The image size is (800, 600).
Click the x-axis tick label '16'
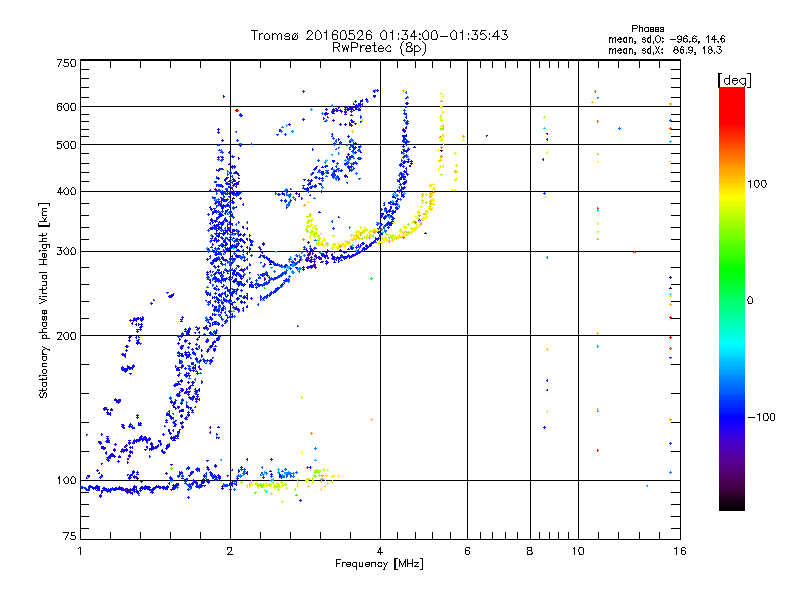680,551
